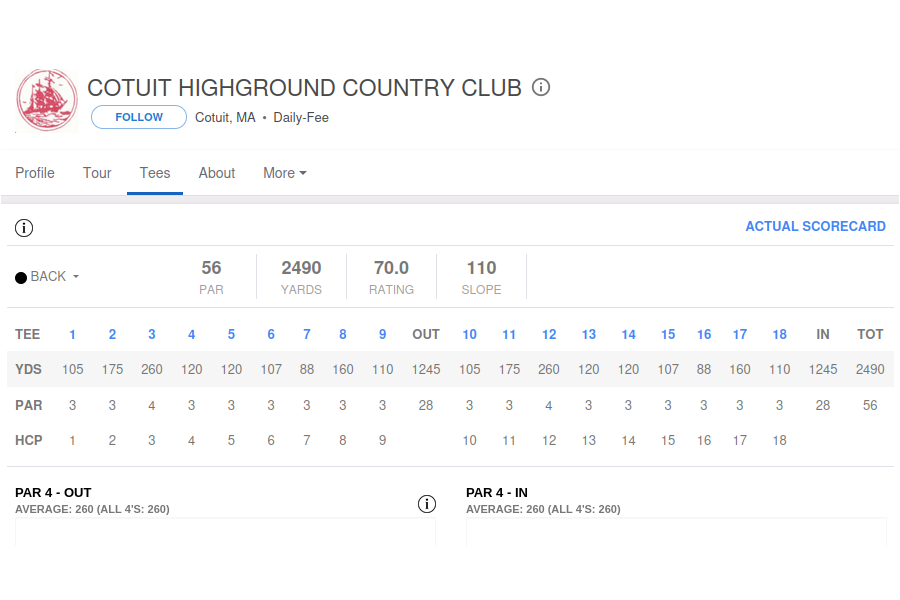The width and height of the screenshot is (900, 600).
Task: Select hole 6 in TEE row
Action: [x=271, y=335]
